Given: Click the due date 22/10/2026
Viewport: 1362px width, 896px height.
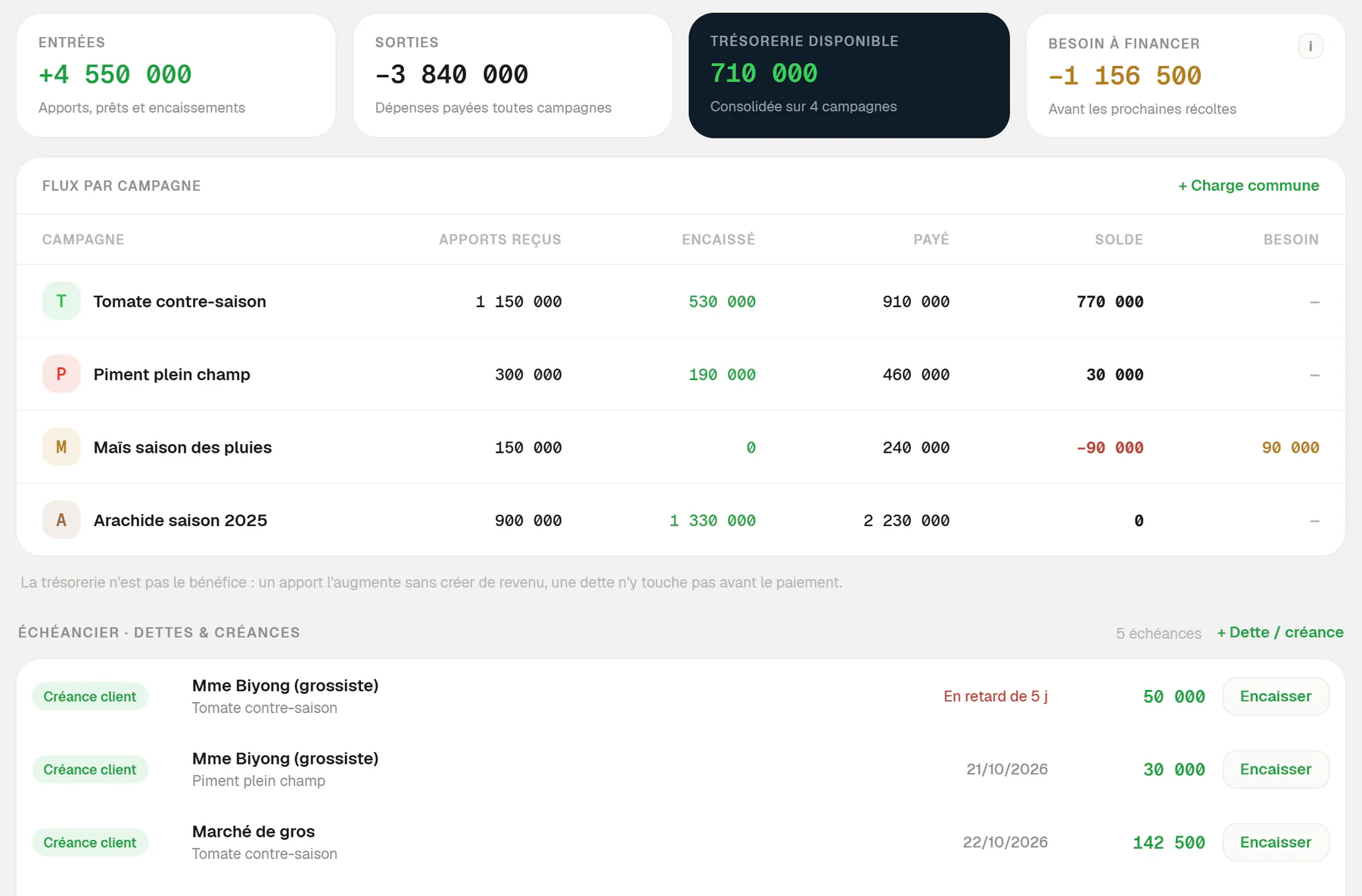Looking at the screenshot, I should click(x=1005, y=842).
